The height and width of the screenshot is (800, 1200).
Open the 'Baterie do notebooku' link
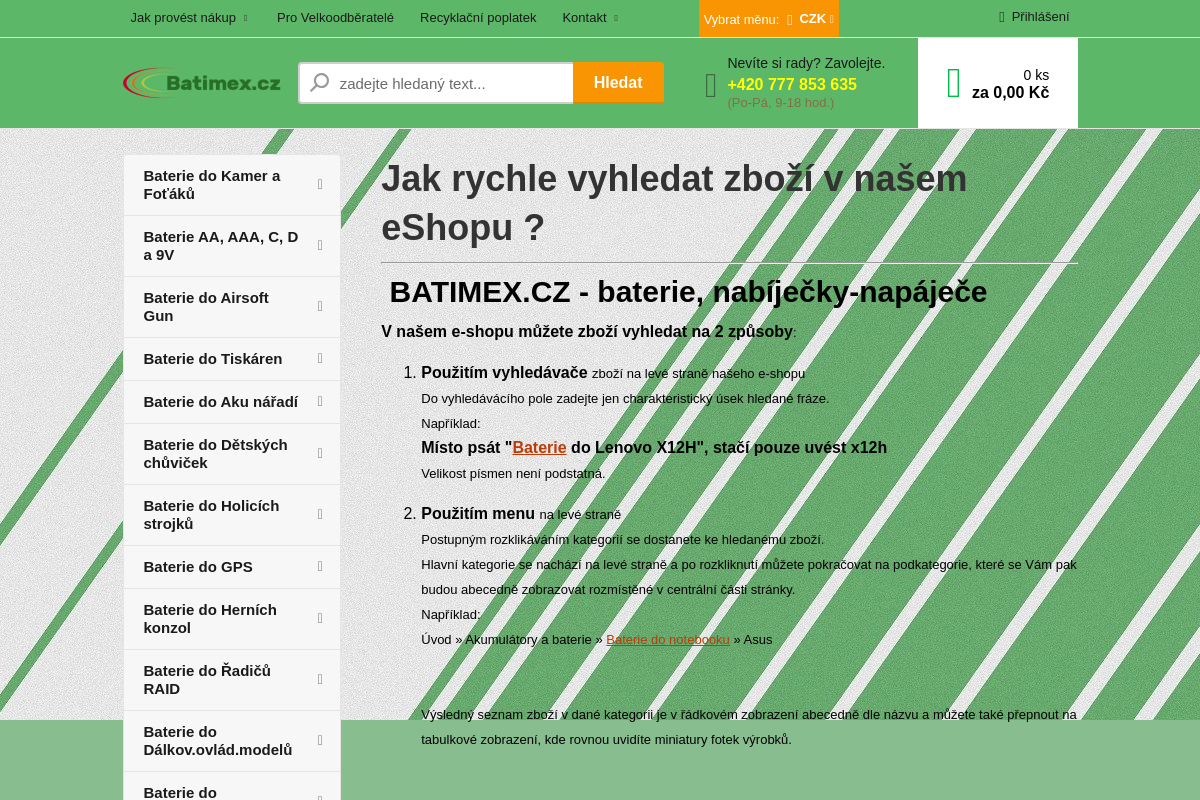pyautogui.click(x=668, y=639)
